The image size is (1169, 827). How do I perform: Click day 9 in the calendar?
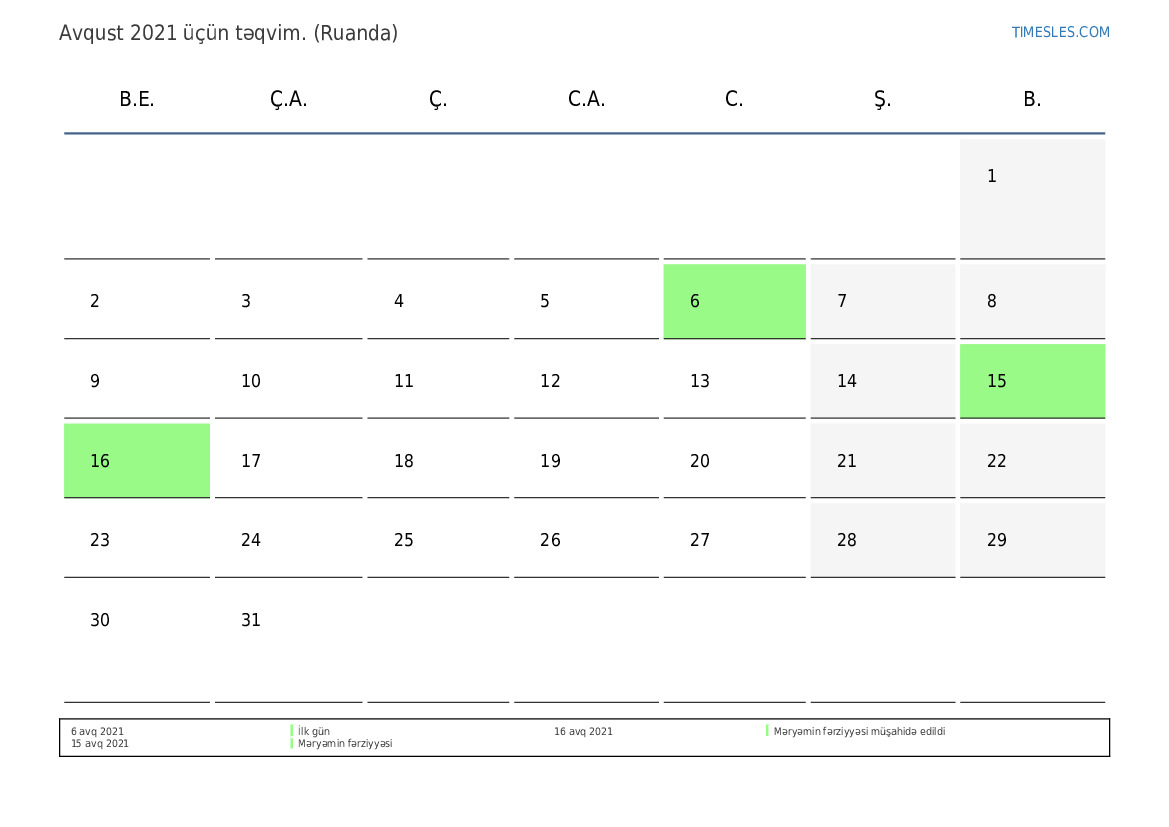[x=137, y=381]
